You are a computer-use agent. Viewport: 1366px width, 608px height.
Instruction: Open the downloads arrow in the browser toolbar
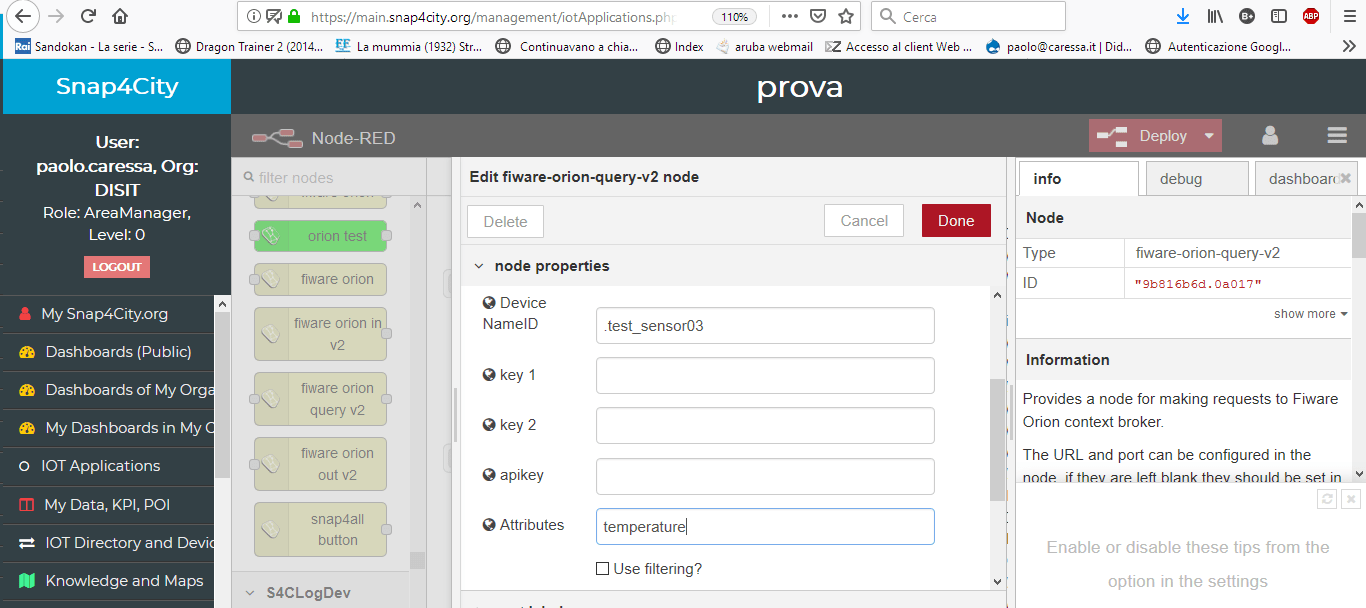(x=1183, y=16)
